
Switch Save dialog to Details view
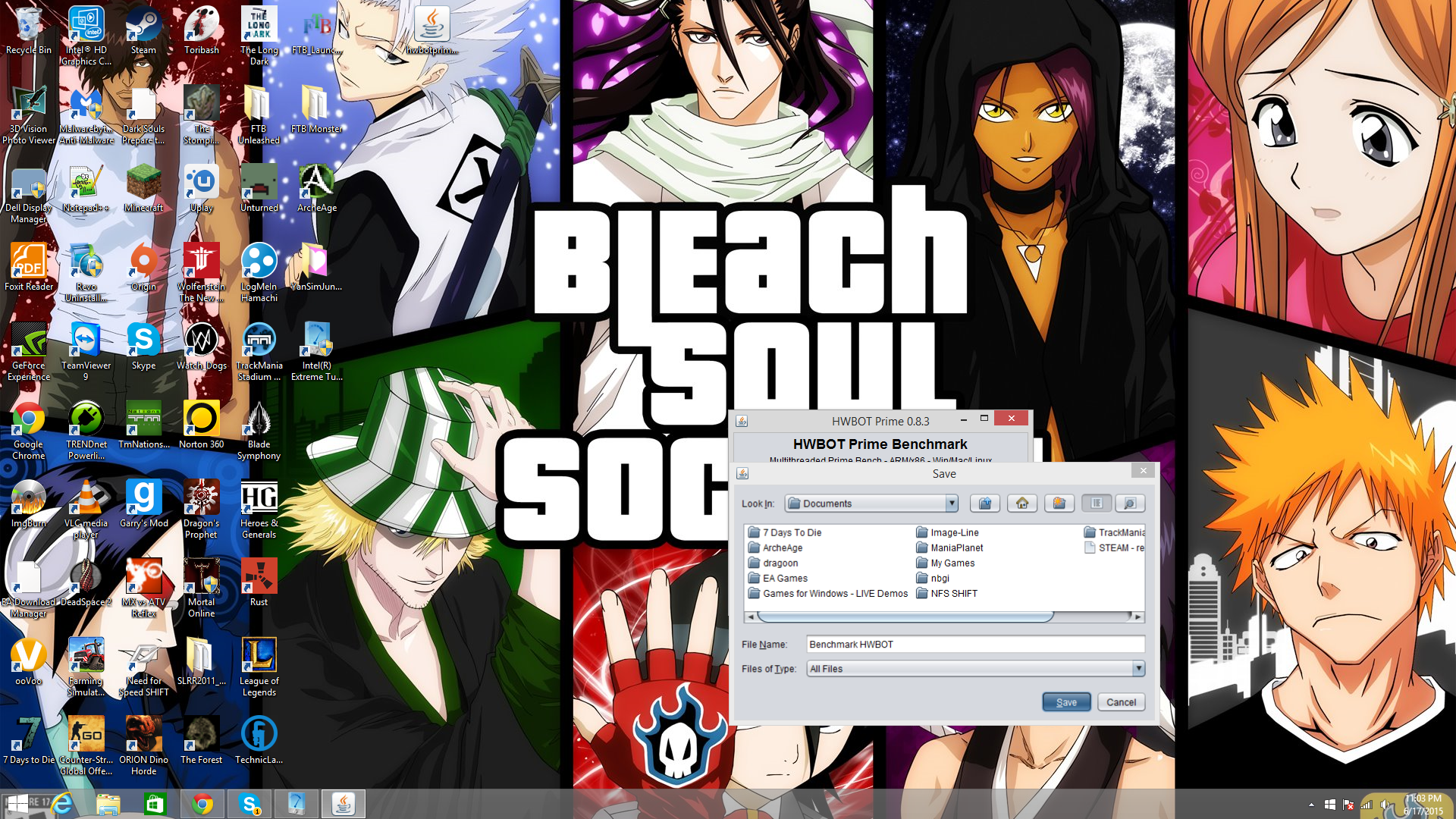[1130, 504]
